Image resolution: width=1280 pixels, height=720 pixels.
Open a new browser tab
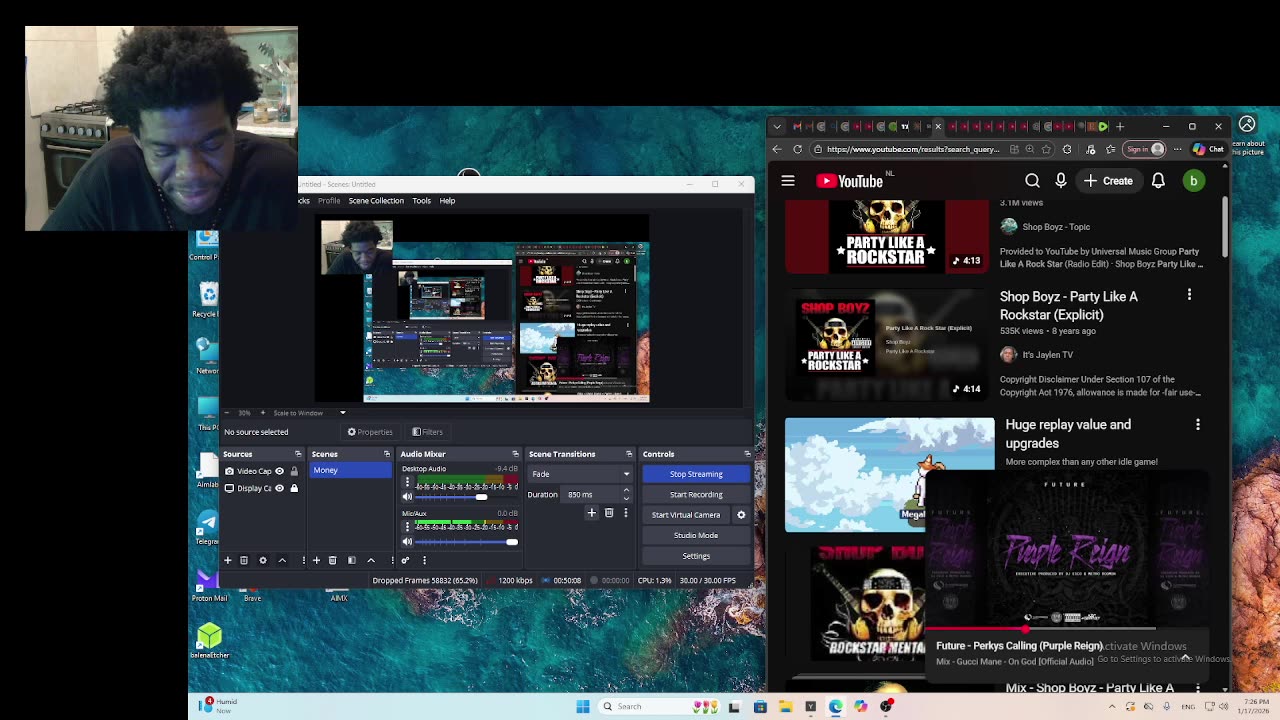coord(1120,127)
